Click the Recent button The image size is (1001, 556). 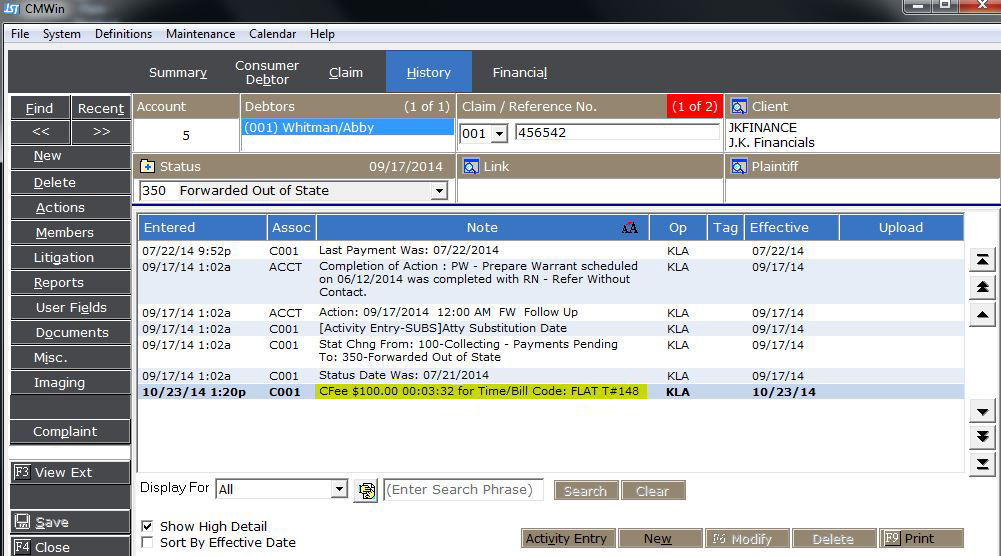tap(101, 109)
